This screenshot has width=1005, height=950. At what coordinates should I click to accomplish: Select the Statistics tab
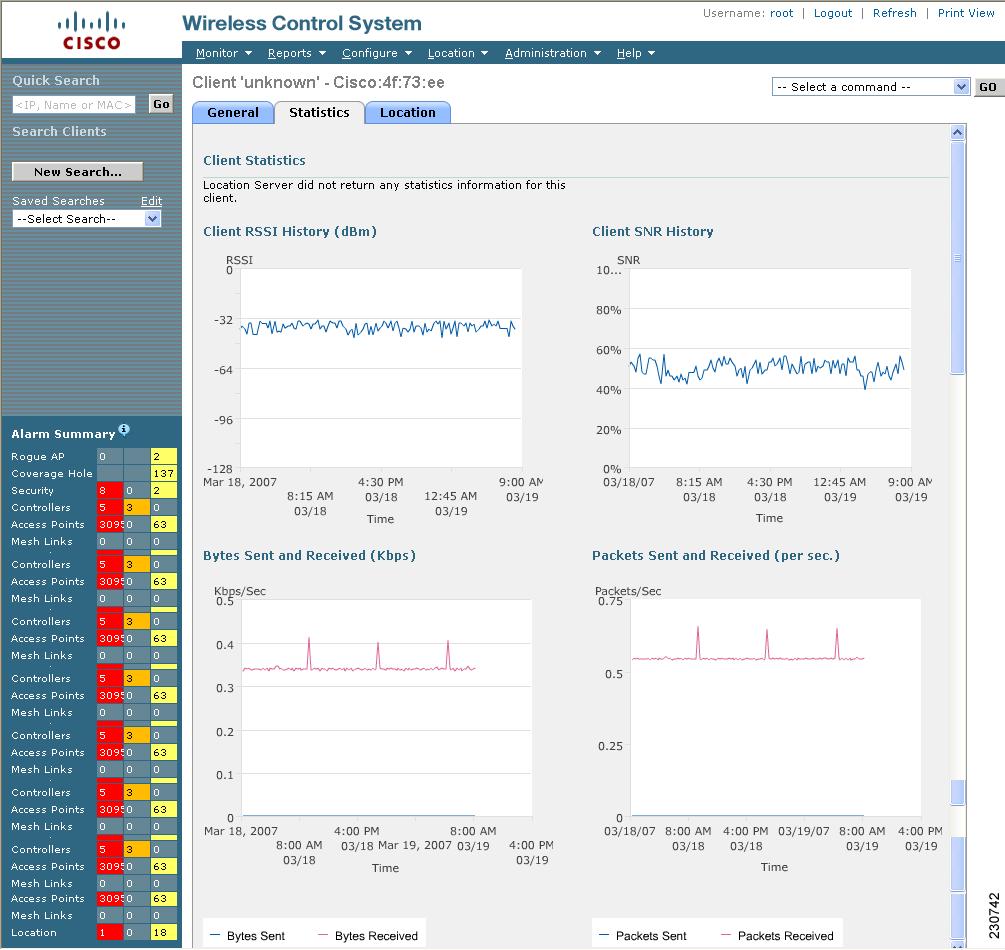[x=319, y=113]
